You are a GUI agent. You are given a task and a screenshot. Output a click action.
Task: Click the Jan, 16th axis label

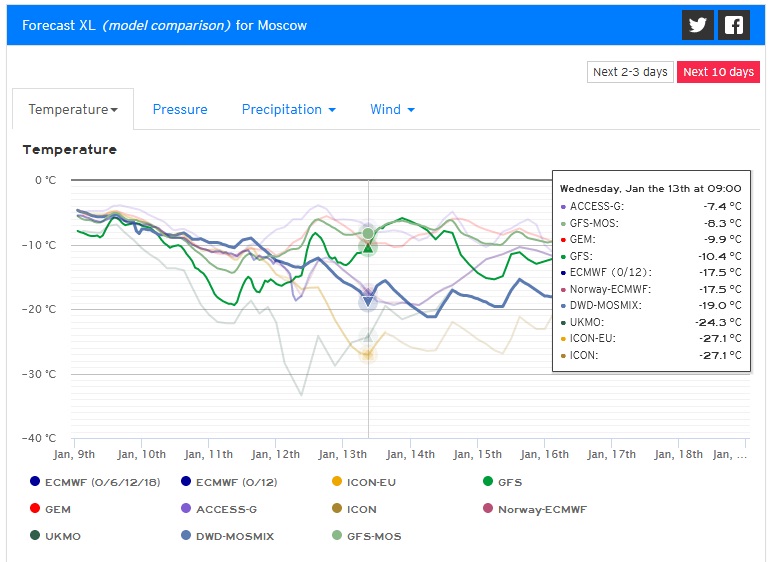(544, 454)
